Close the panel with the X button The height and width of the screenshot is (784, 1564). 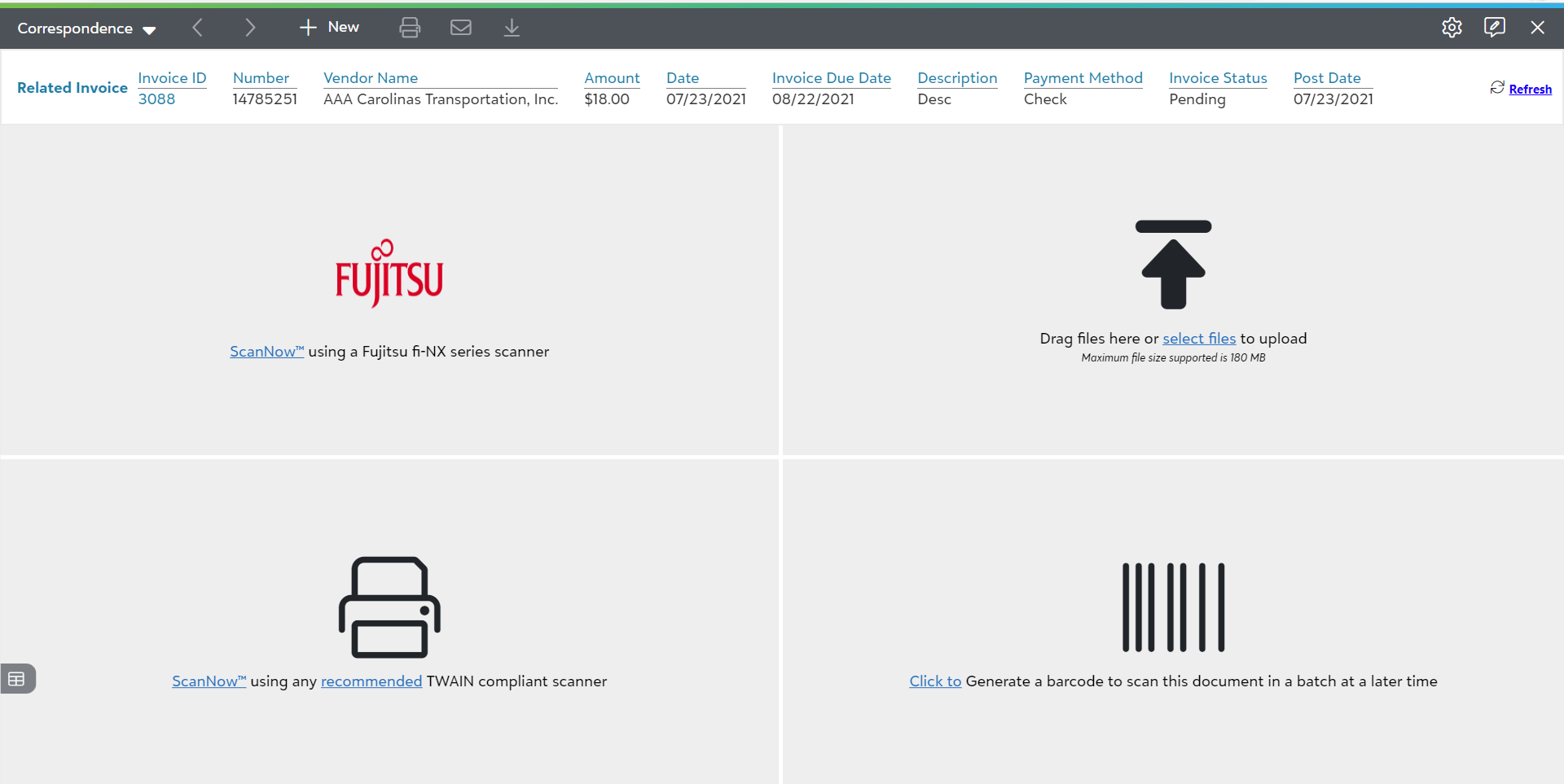click(x=1537, y=28)
